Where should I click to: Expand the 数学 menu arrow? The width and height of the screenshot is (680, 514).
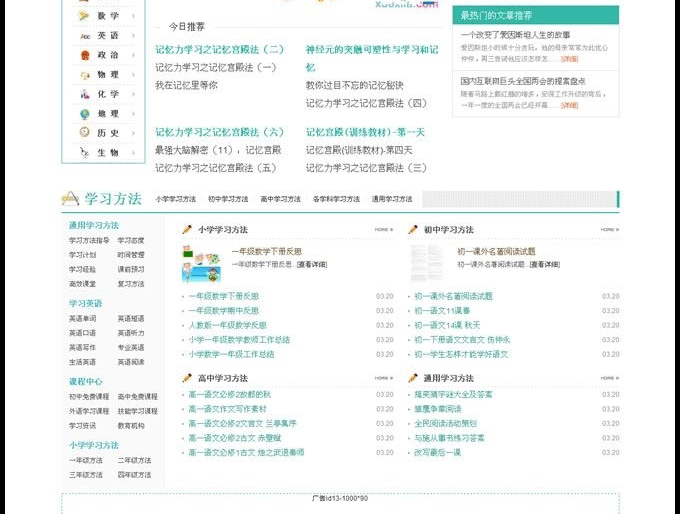[133, 16]
